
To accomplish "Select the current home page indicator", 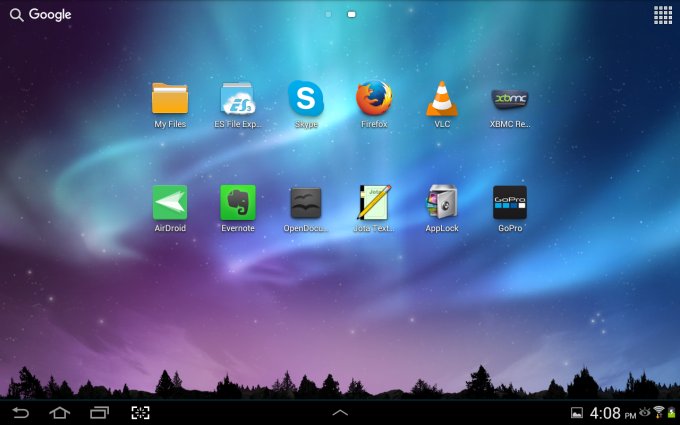I will pos(352,14).
